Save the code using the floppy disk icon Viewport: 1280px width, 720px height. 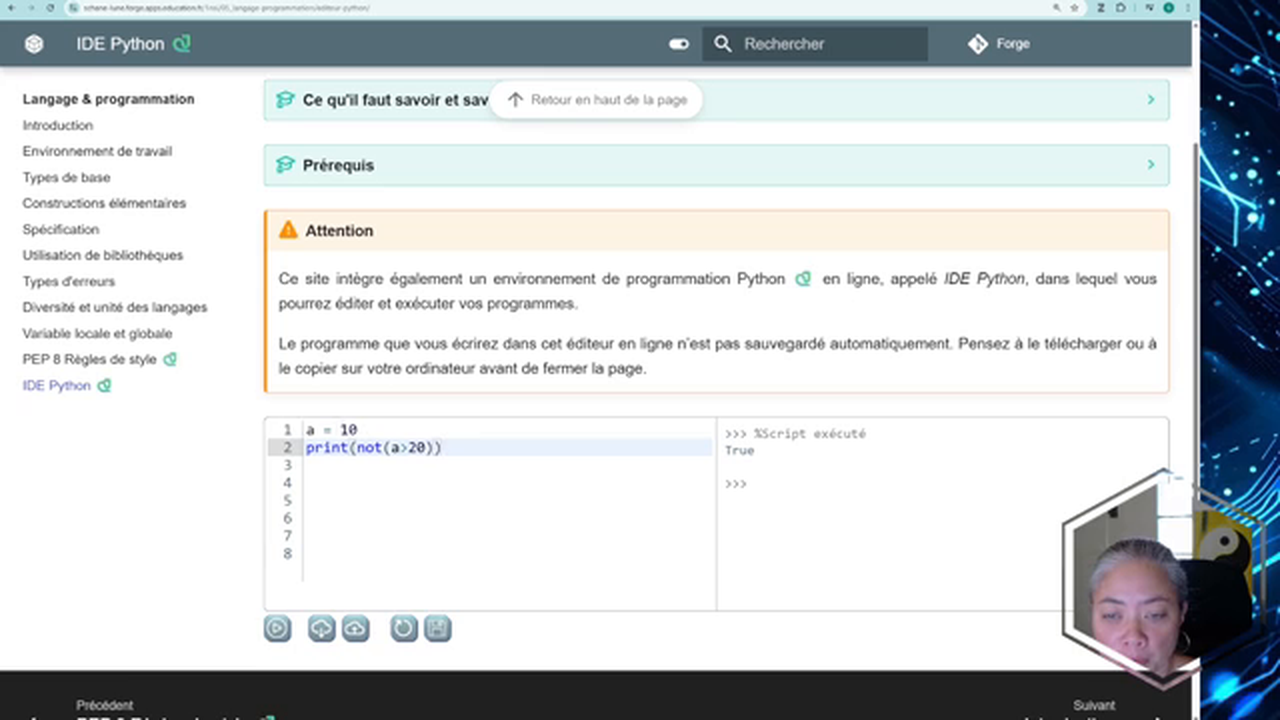(438, 628)
